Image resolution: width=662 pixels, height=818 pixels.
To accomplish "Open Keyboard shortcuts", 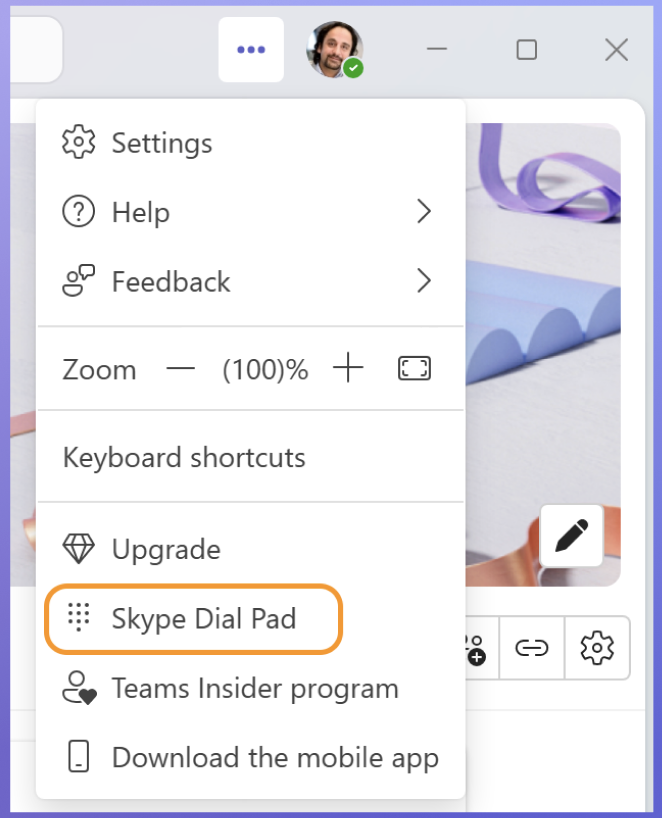I will pos(184,458).
